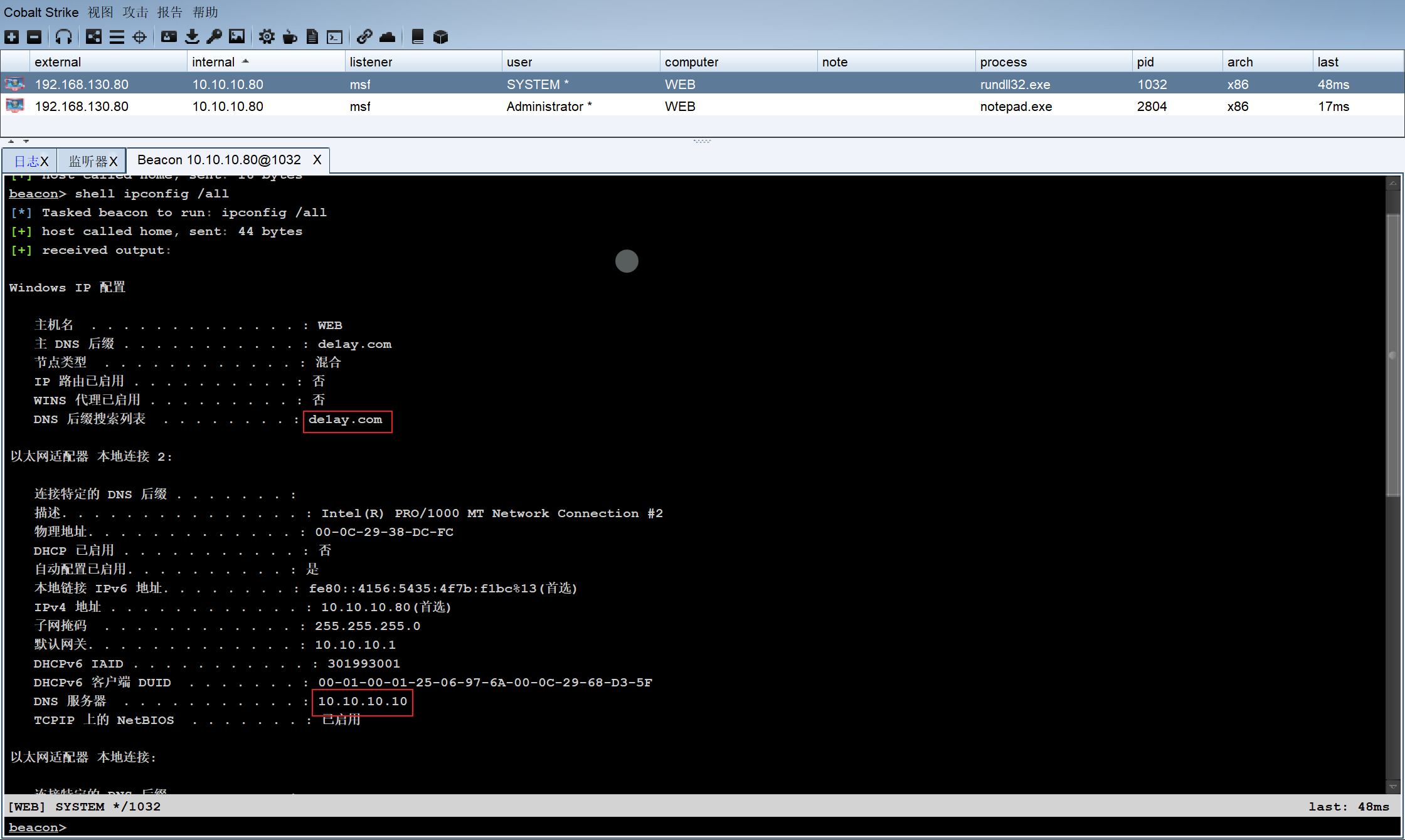1405x840 pixels.
Task: Open the Credentials ID-card icon
Action: pyautogui.click(x=169, y=37)
